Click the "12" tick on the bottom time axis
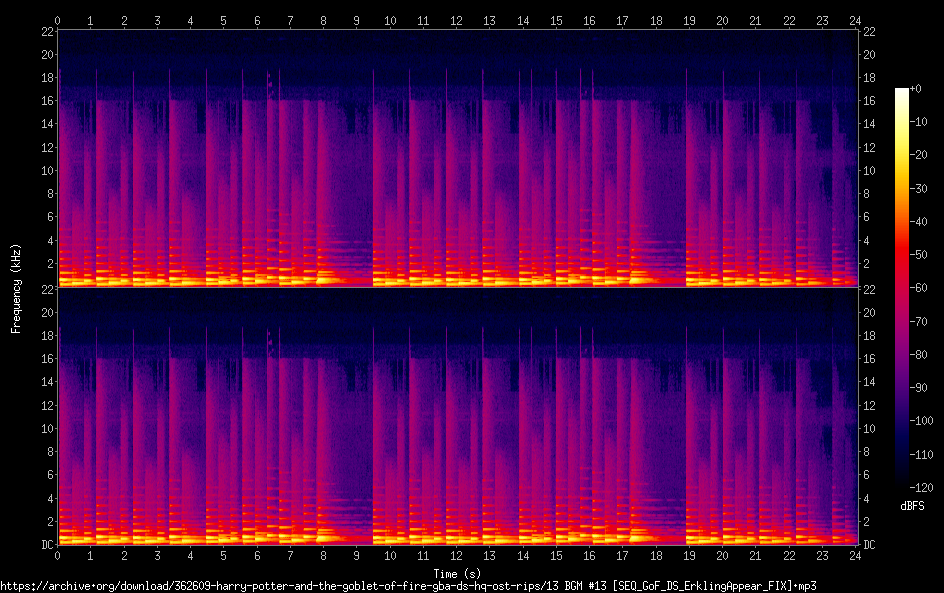 (x=456, y=556)
